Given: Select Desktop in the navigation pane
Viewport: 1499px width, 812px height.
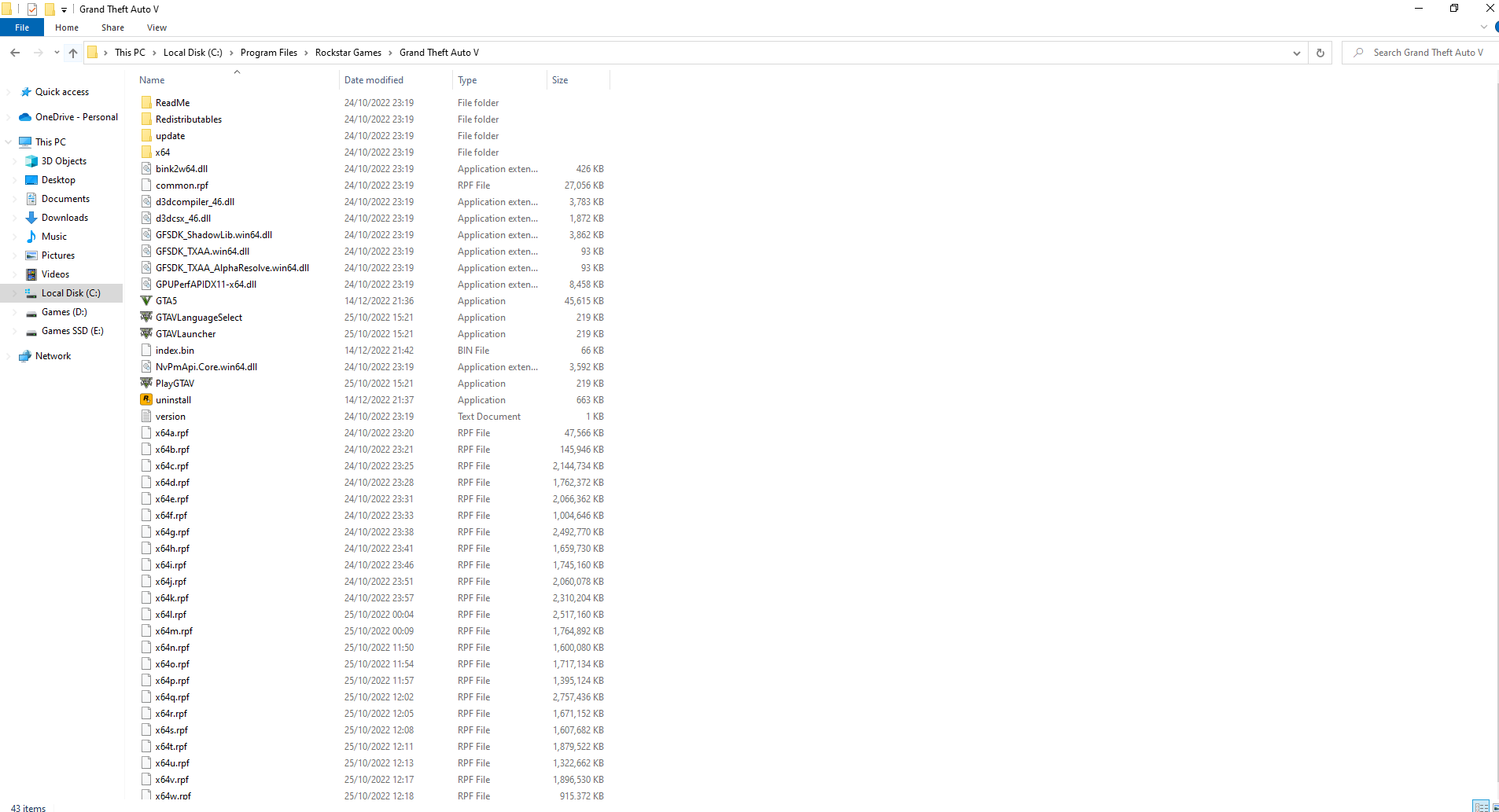Looking at the screenshot, I should [58, 180].
